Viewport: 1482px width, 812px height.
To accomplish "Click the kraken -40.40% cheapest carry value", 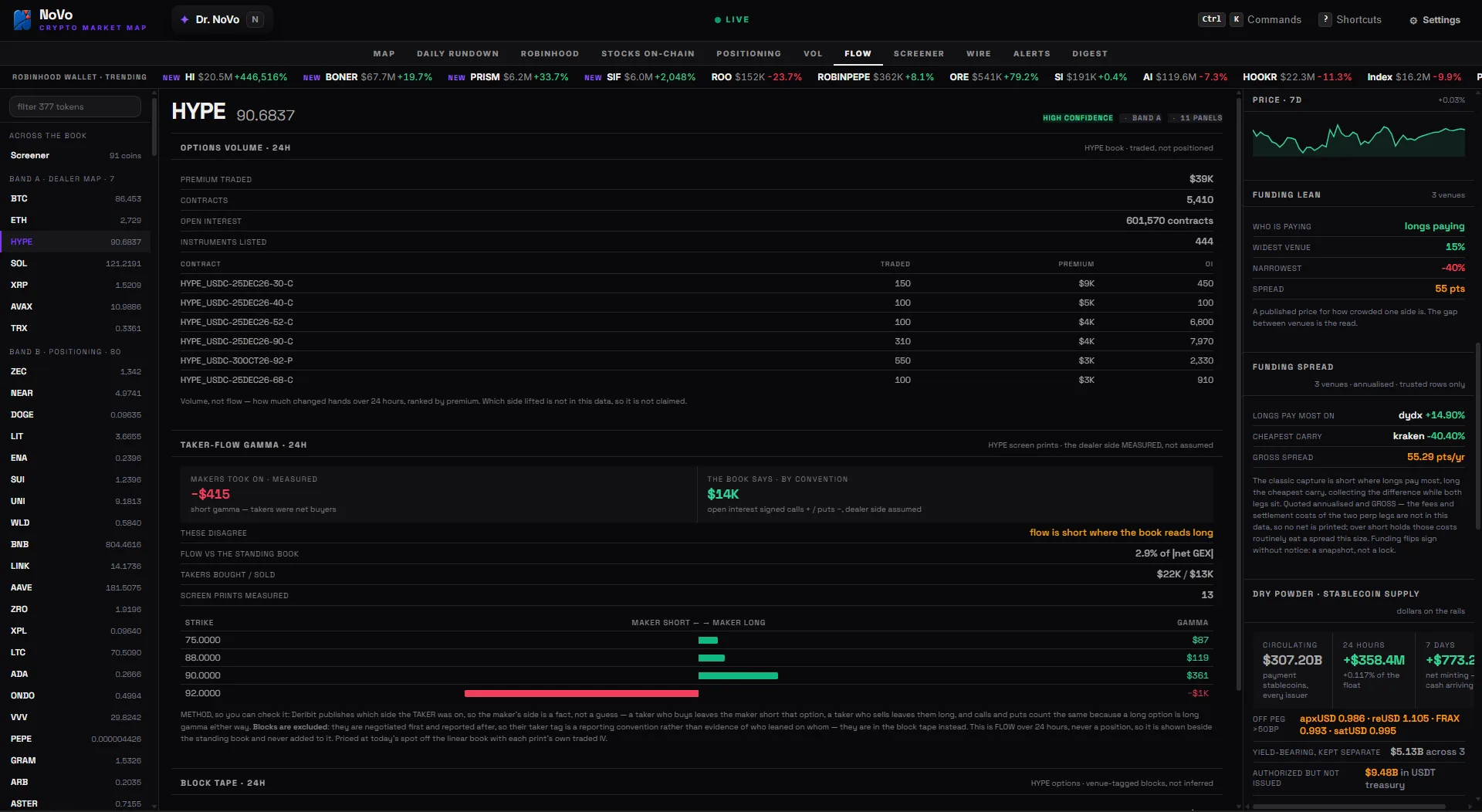I will [1429, 436].
